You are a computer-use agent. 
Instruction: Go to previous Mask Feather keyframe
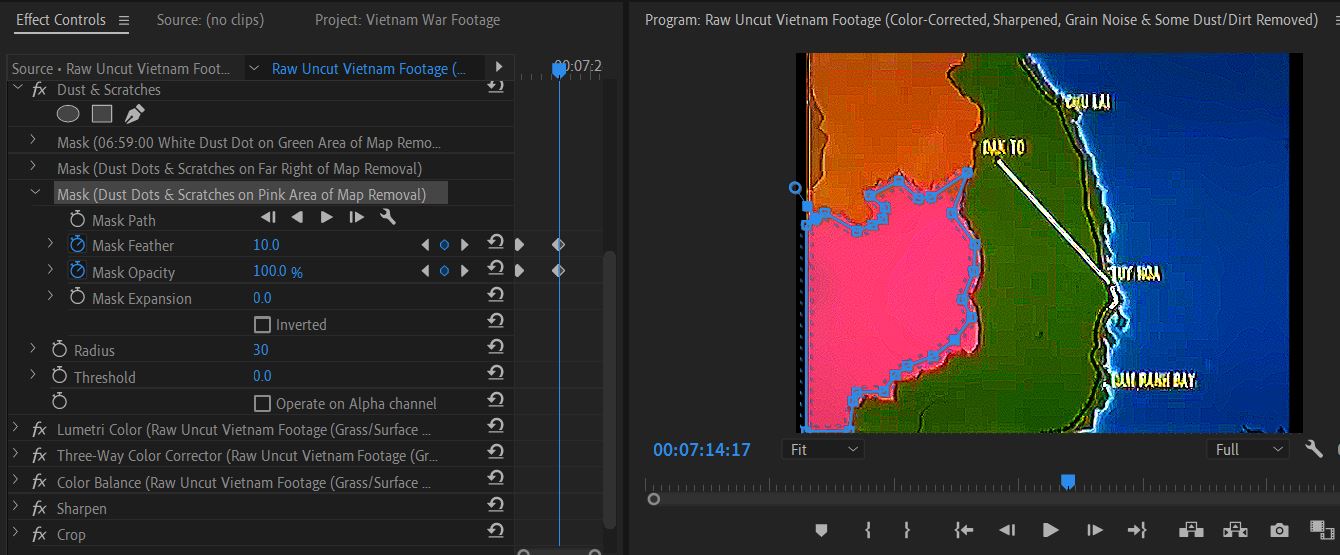(x=425, y=245)
